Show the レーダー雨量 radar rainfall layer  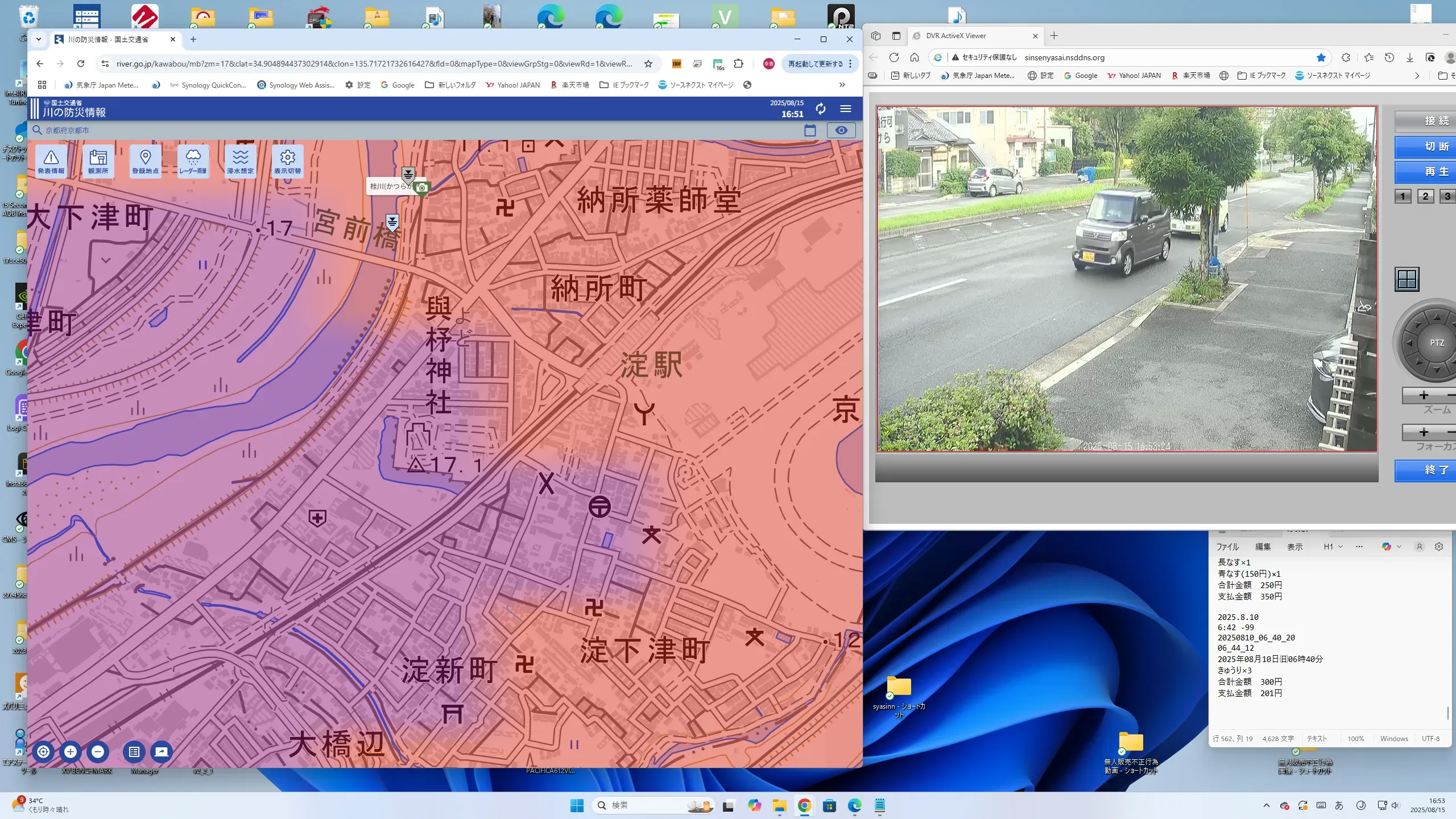click(x=193, y=161)
